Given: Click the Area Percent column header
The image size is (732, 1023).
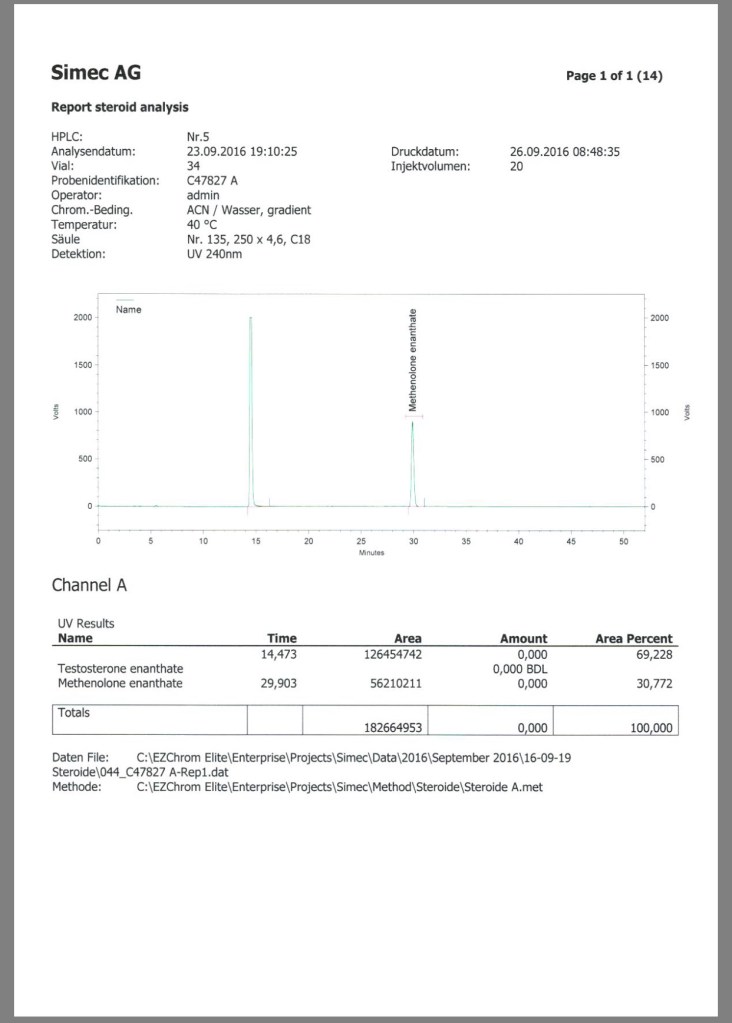Looking at the screenshot, I should (x=634, y=638).
